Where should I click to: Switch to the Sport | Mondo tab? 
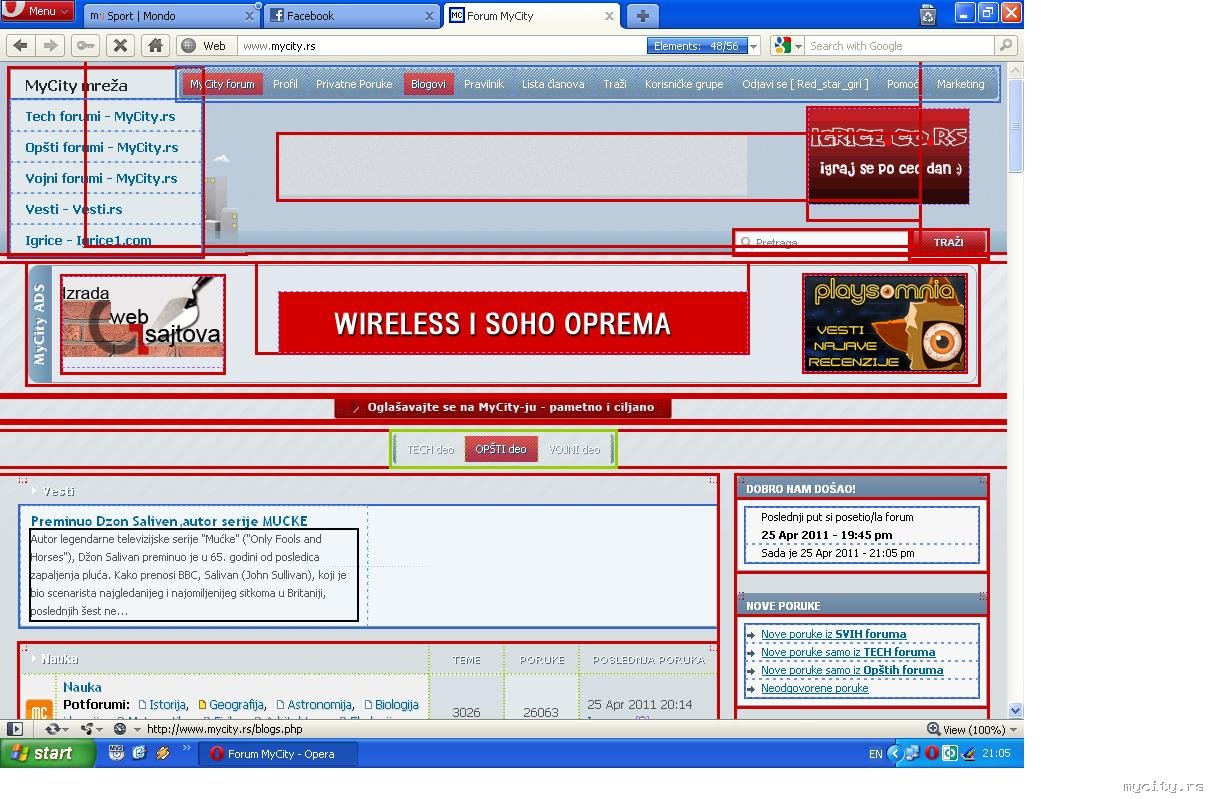(x=170, y=16)
